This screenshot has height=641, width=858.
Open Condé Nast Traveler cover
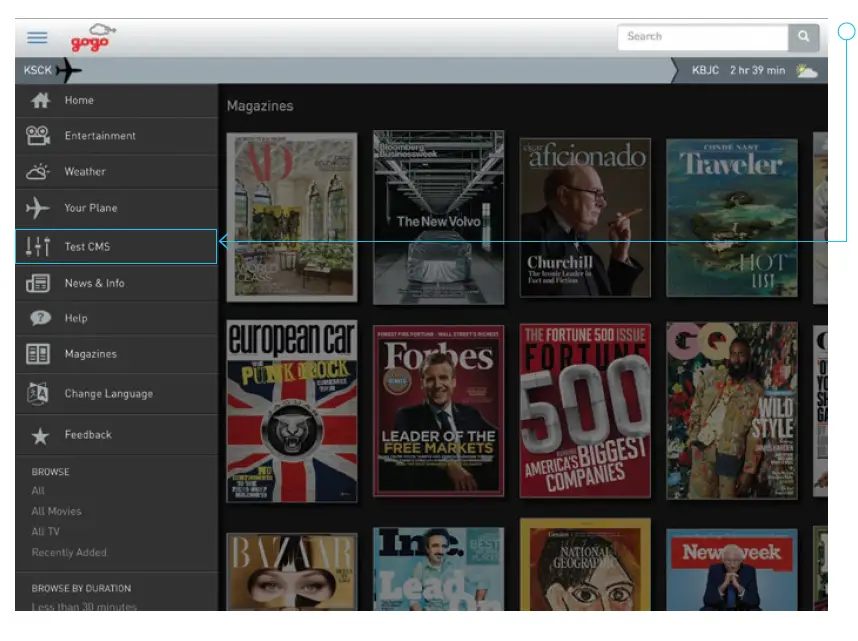coord(732,217)
